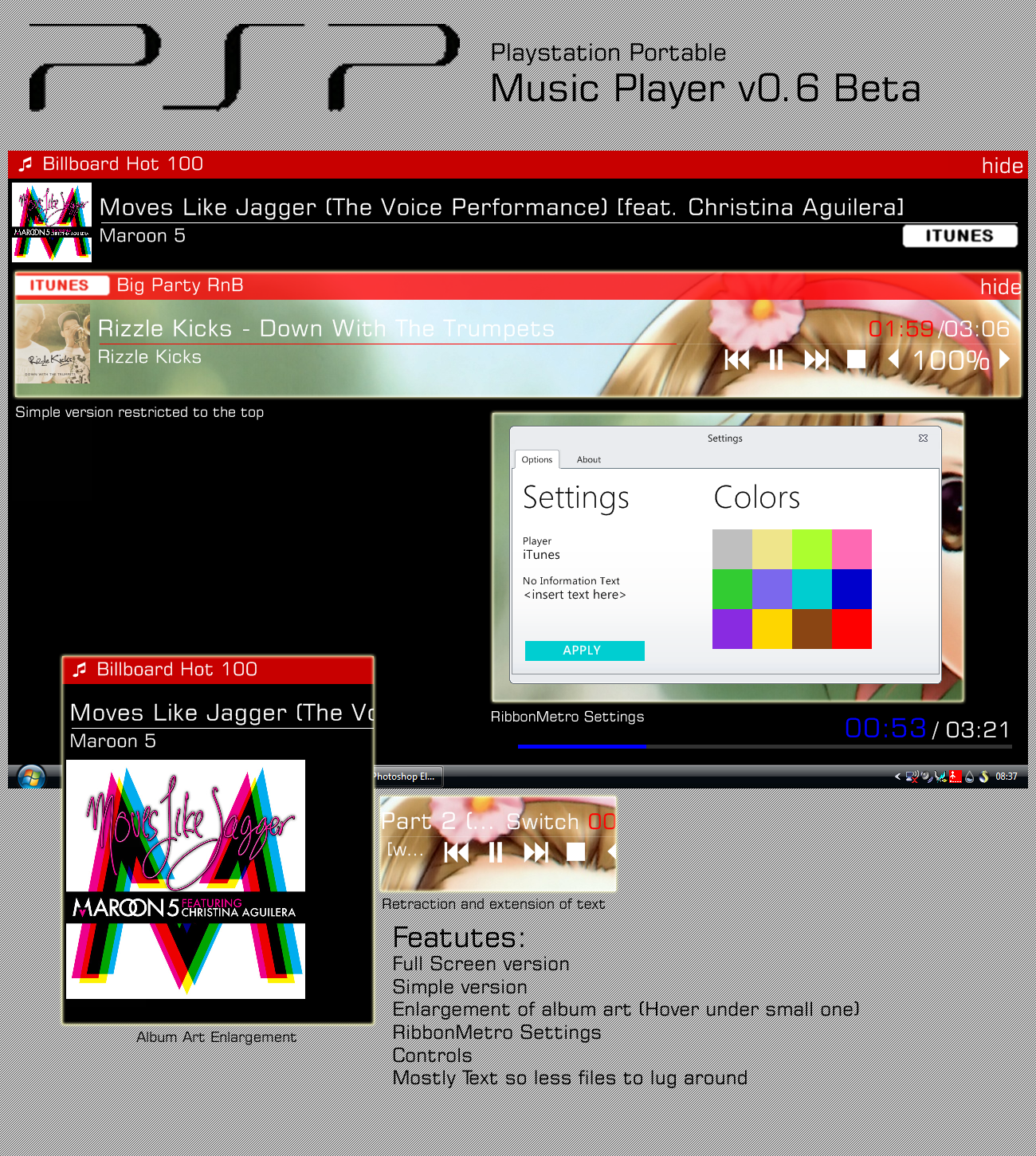Skip to next track in Big Party RnB player
The image size is (1036, 1156).
click(x=816, y=360)
